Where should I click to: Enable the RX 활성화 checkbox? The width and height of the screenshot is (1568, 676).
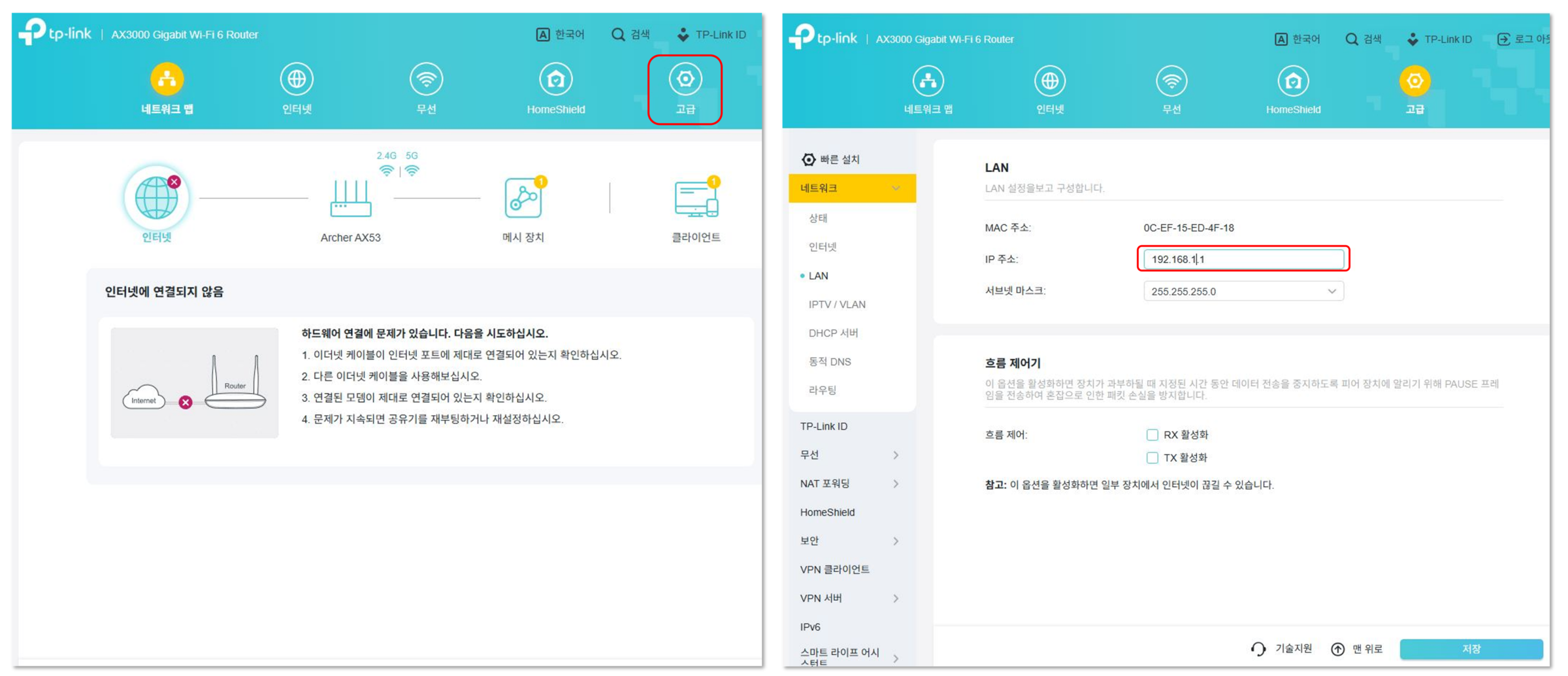pos(1152,434)
